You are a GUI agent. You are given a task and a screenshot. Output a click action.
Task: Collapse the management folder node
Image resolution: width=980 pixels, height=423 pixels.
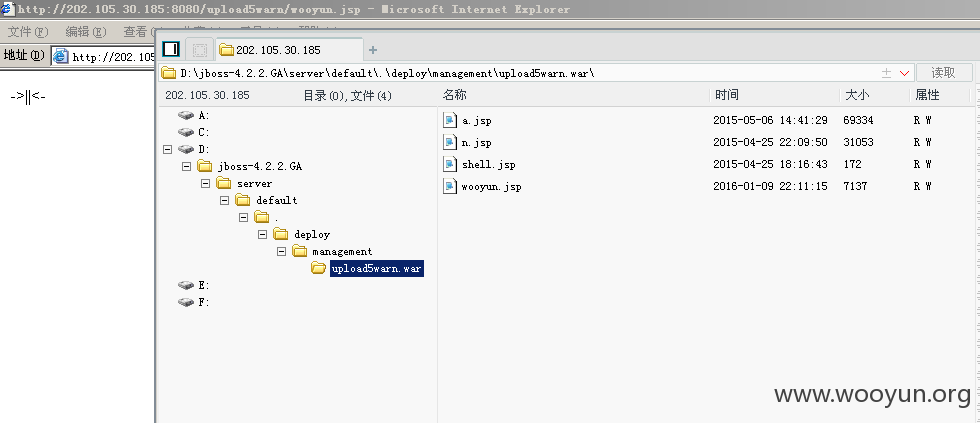pyautogui.click(x=281, y=251)
